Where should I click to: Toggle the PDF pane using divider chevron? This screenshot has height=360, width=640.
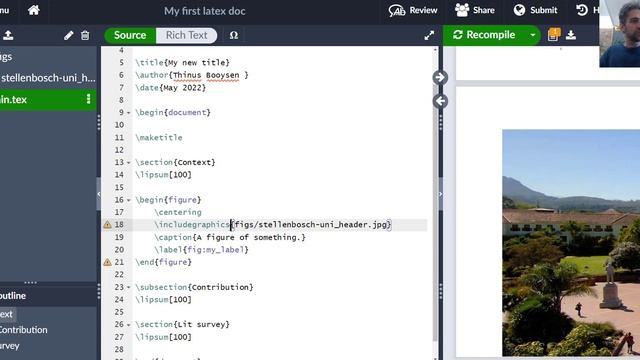(440, 194)
